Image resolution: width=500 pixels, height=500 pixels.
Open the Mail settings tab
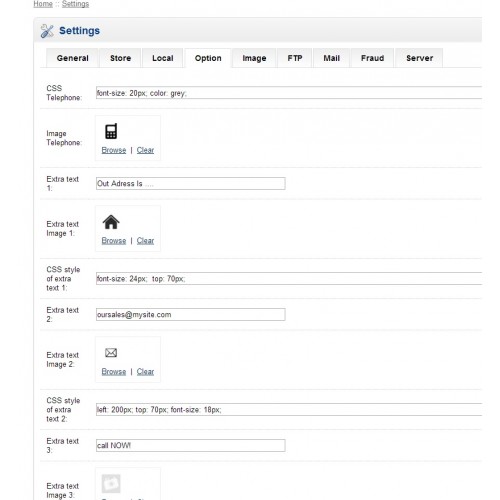coord(331,58)
